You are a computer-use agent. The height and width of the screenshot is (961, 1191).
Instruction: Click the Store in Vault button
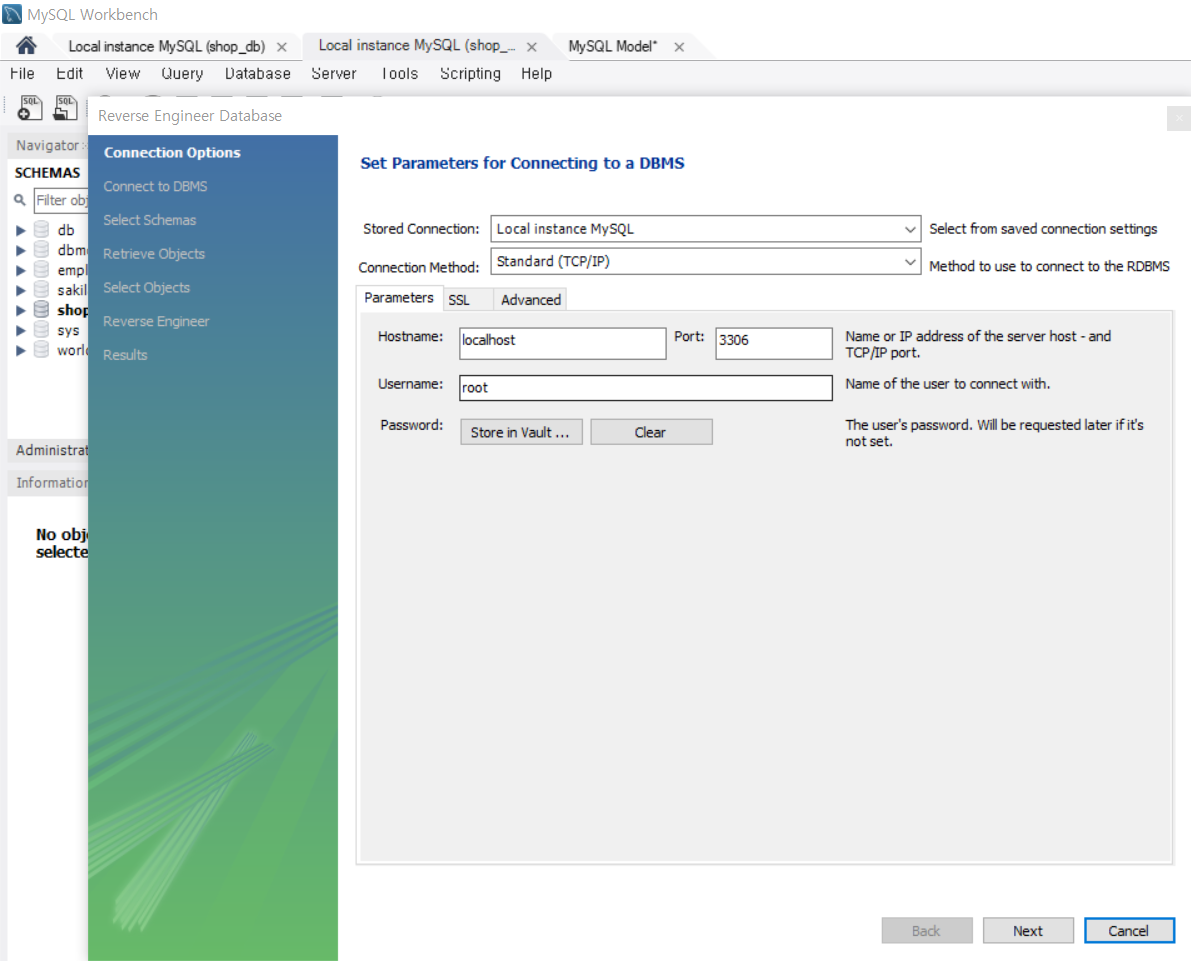tap(521, 432)
